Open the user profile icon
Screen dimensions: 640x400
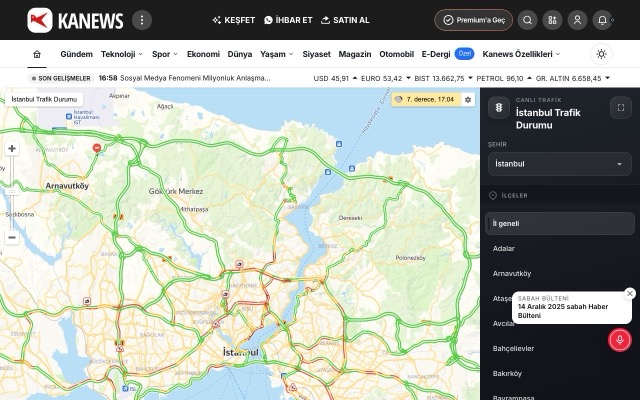coord(577,20)
